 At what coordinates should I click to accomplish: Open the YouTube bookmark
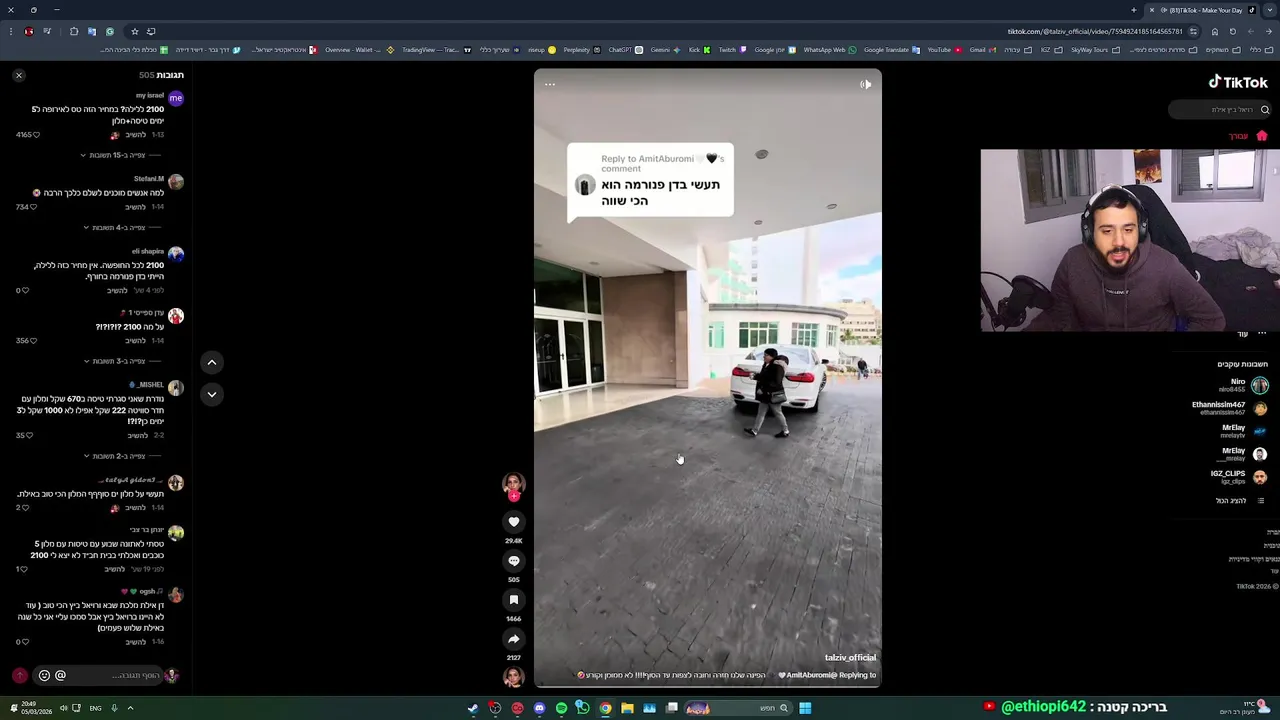(947, 50)
